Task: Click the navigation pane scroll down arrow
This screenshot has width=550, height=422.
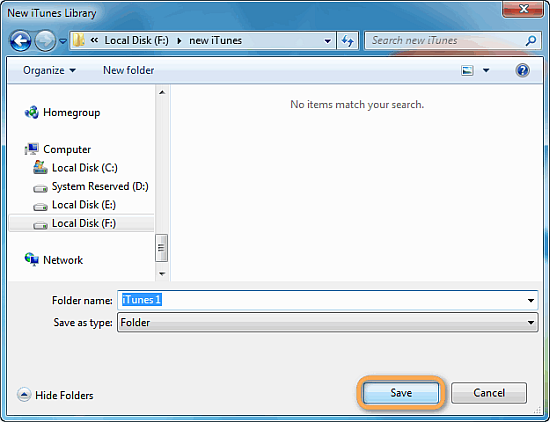Action: 162,274
